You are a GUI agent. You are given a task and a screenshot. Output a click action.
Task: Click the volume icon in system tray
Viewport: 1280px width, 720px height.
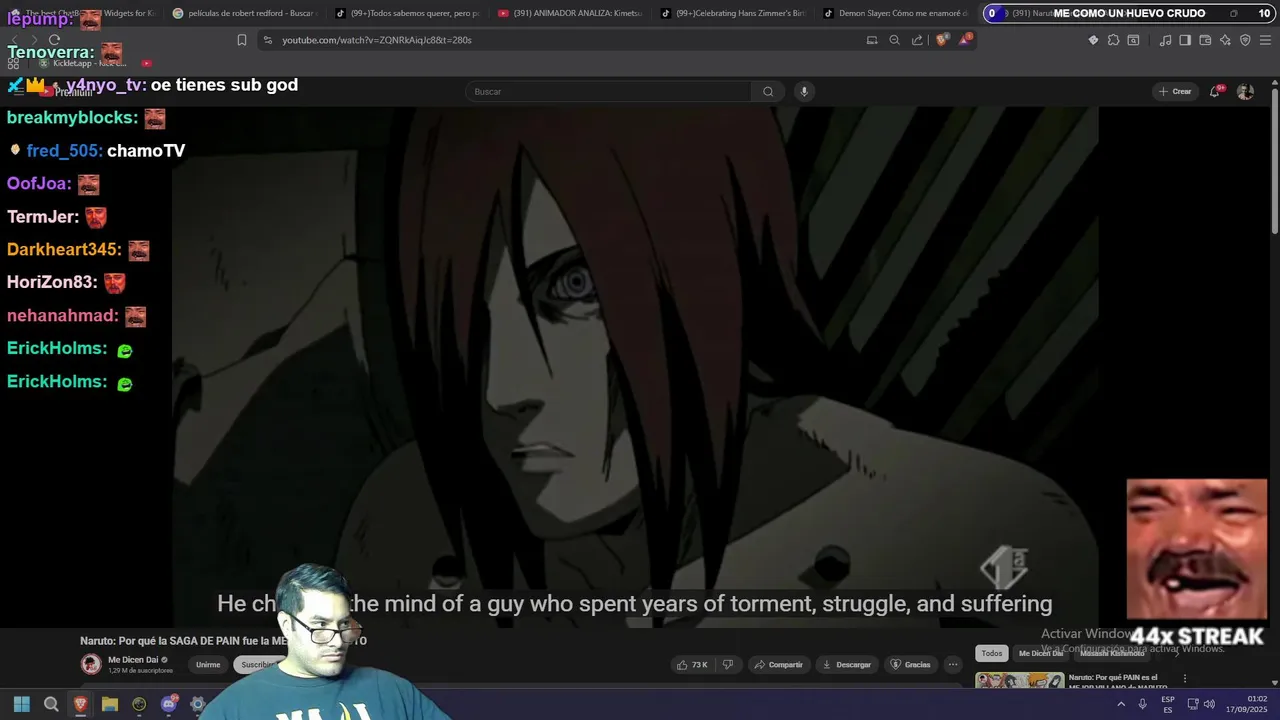(x=1209, y=705)
